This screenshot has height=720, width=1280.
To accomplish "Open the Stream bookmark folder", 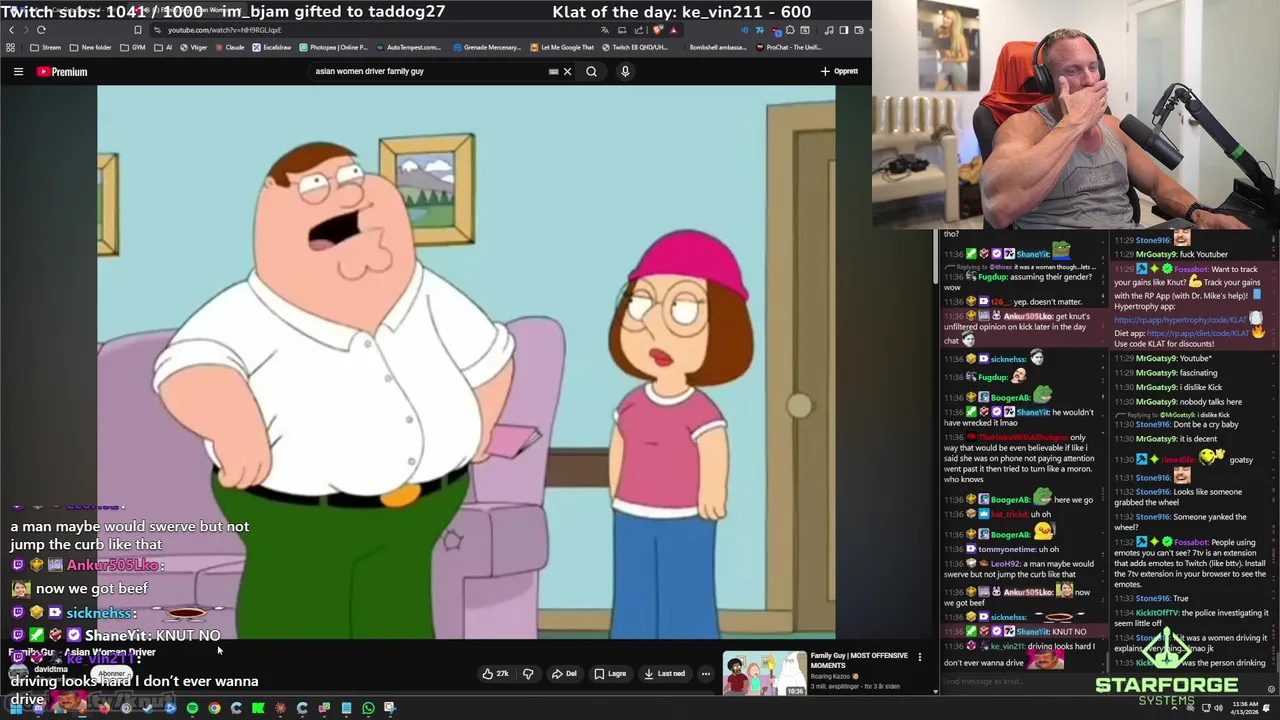I will (x=45, y=47).
